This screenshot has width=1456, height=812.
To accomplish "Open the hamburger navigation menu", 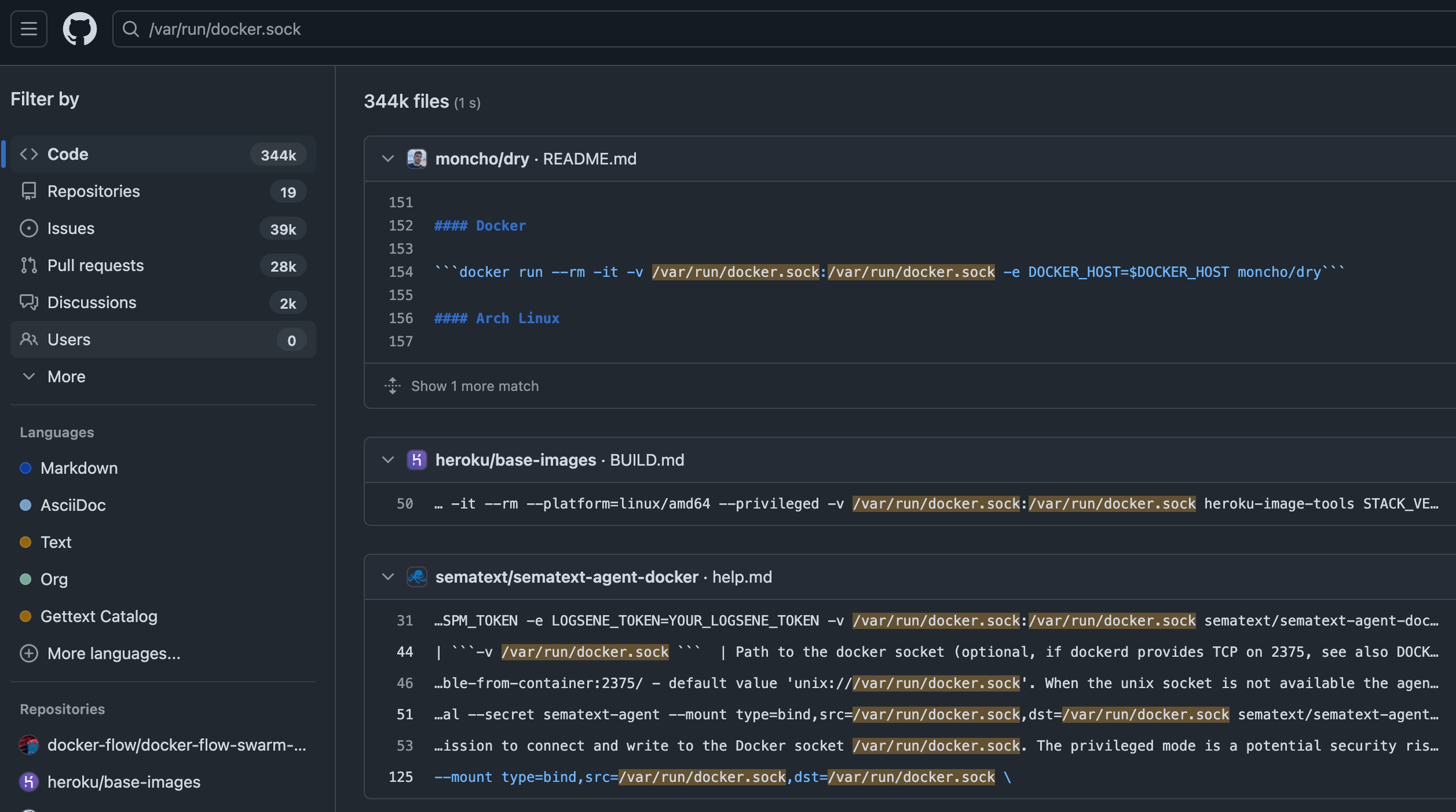I will (x=29, y=29).
